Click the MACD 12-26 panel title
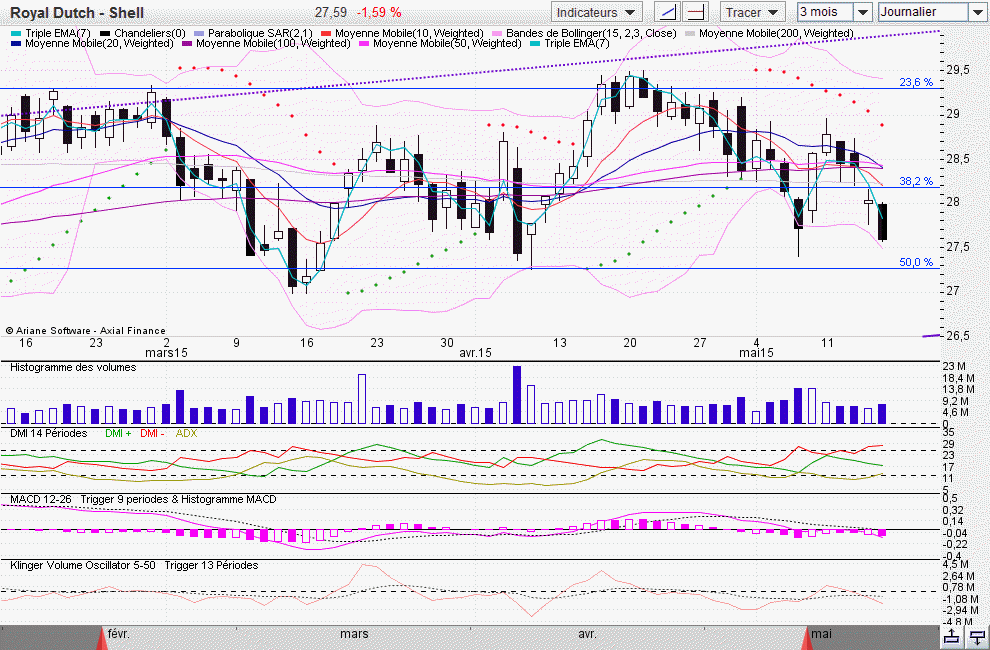The width and height of the screenshot is (990, 650). [x=40, y=499]
